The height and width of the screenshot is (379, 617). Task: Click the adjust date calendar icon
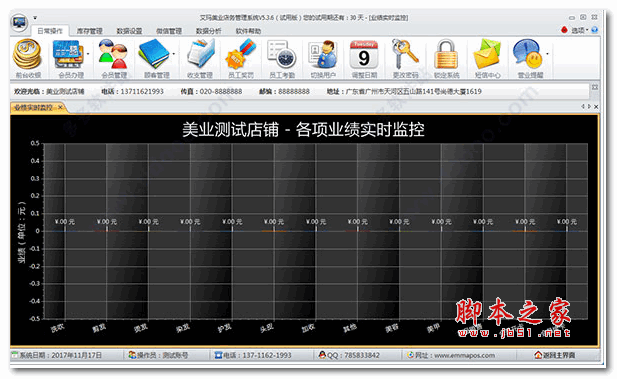click(364, 54)
